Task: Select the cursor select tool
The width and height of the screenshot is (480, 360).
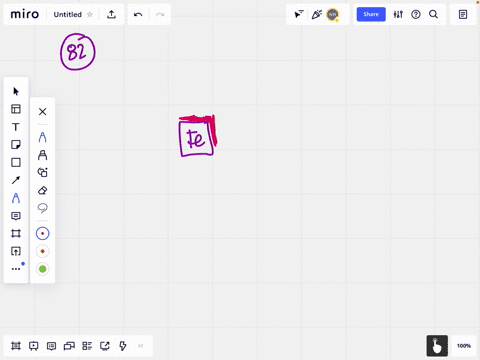Action: pos(16,91)
